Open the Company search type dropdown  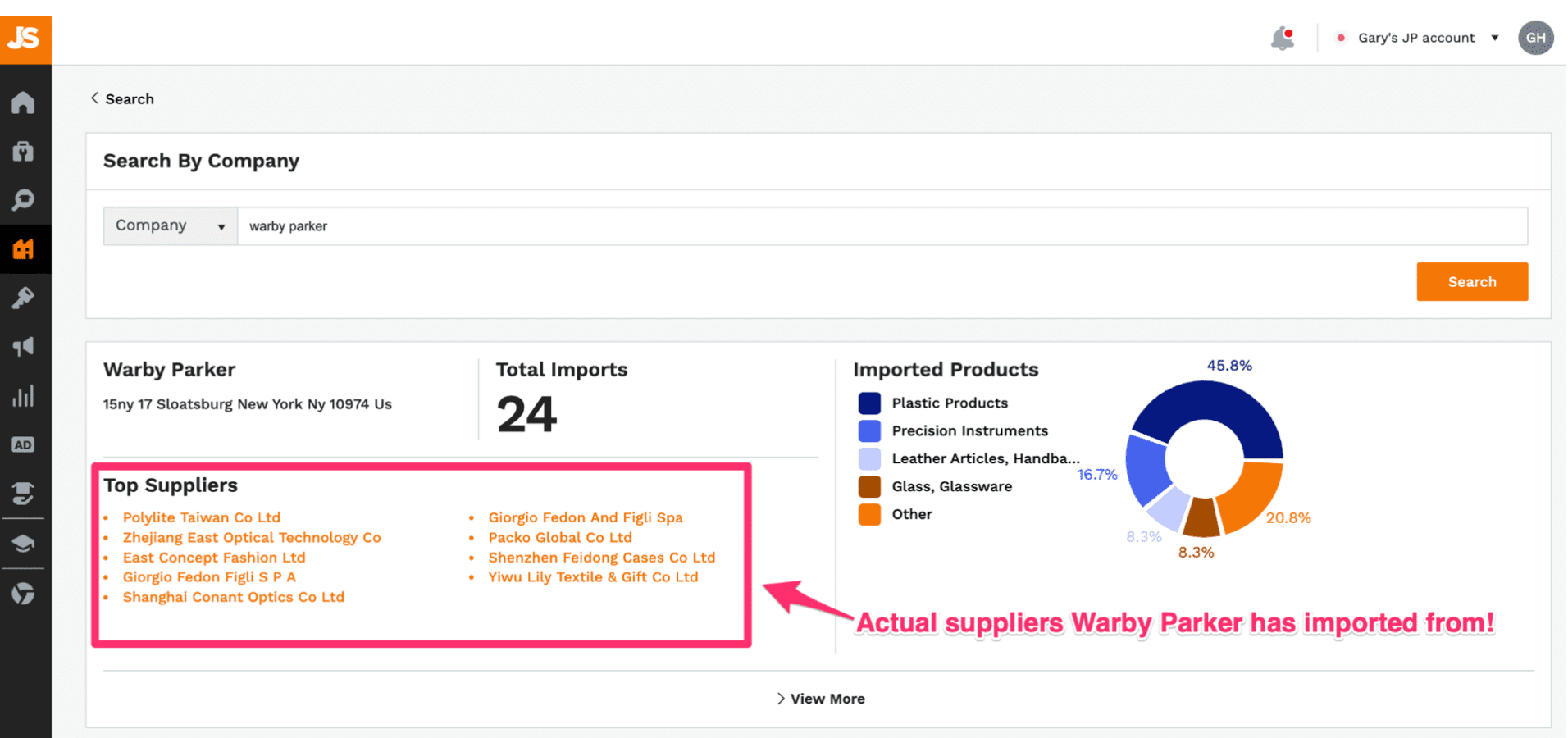coord(169,225)
